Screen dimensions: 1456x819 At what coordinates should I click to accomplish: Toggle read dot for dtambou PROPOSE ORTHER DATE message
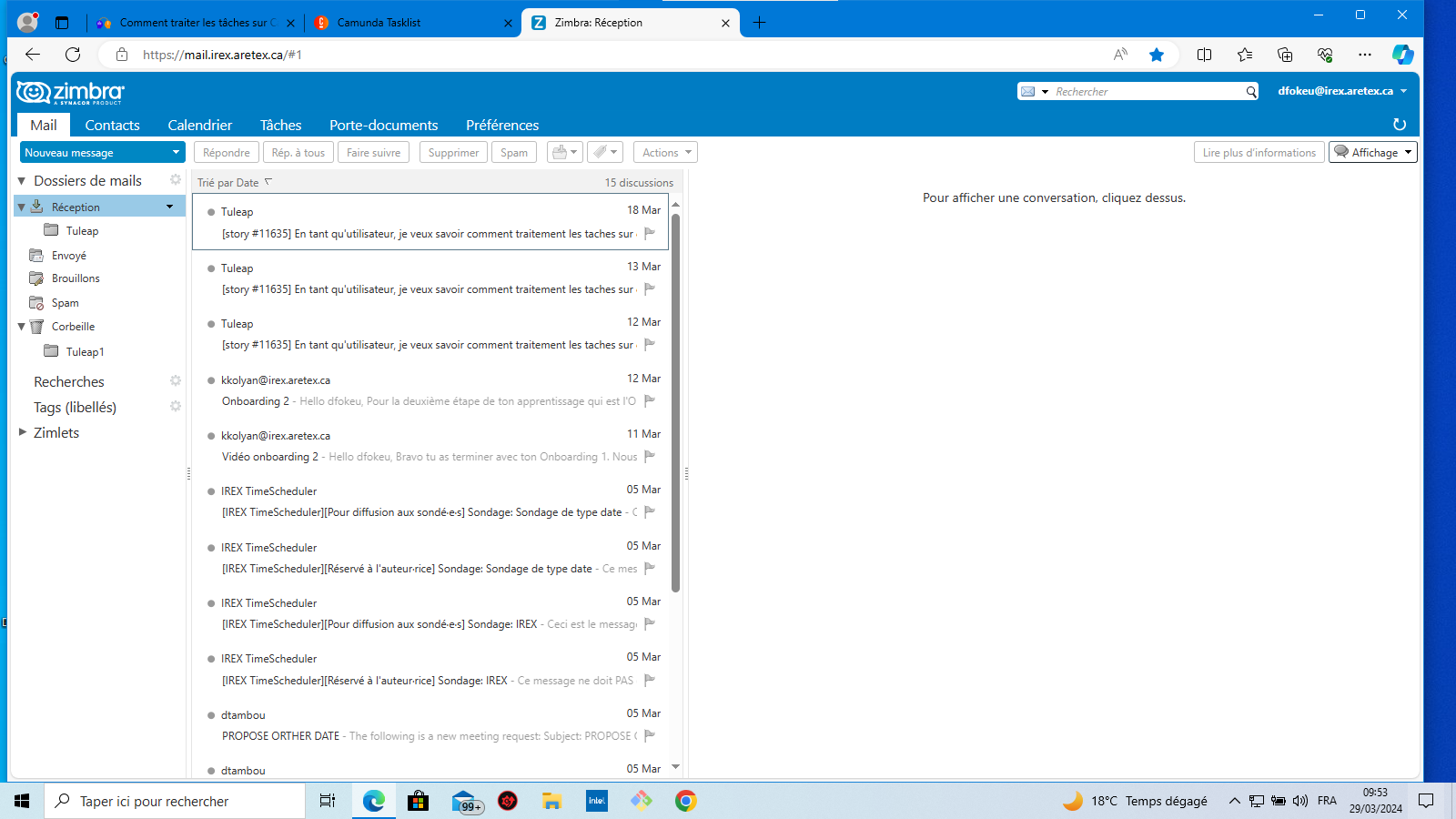tap(211, 715)
